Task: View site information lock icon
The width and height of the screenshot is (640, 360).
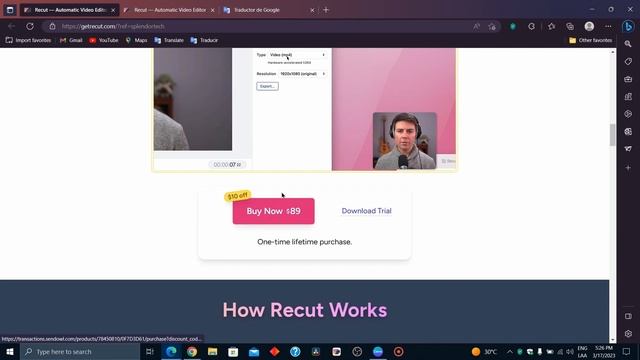Action: point(52,26)
